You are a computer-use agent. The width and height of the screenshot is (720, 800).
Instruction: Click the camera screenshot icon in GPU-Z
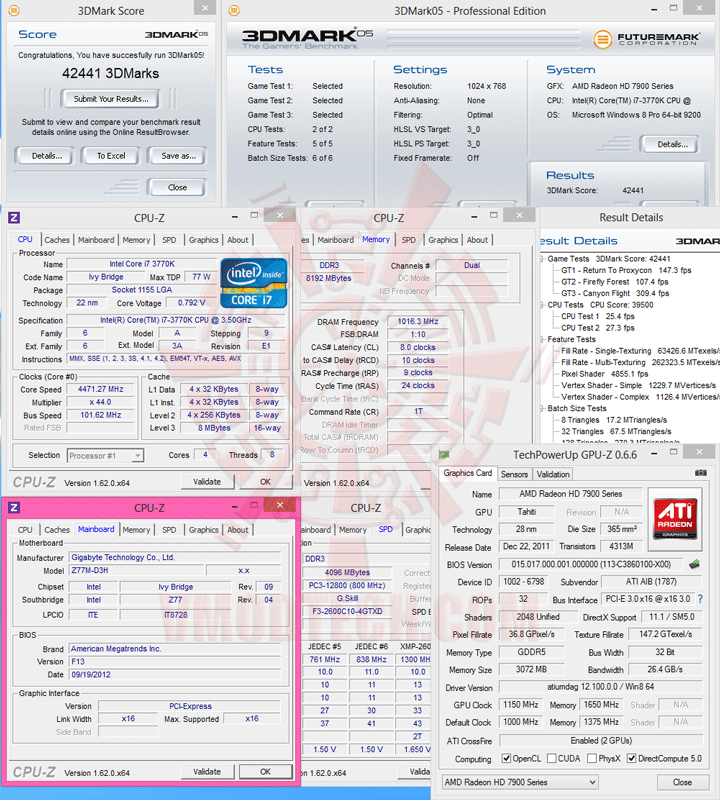tap(701, 473)
